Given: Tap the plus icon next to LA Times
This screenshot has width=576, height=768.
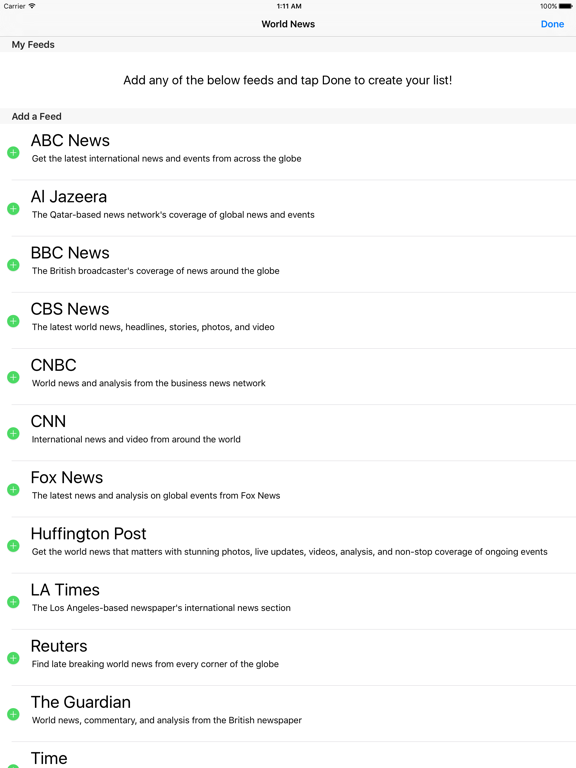Looking at the screenshot, I should click(13, 602).
